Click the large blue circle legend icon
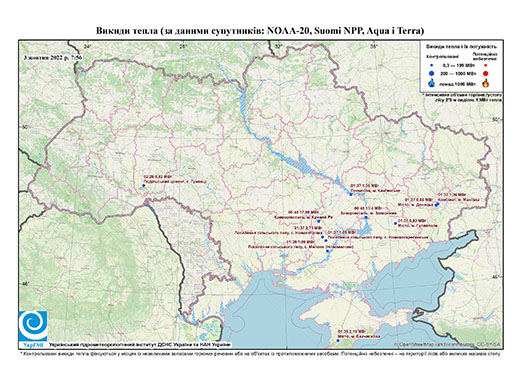 [432, 74]
